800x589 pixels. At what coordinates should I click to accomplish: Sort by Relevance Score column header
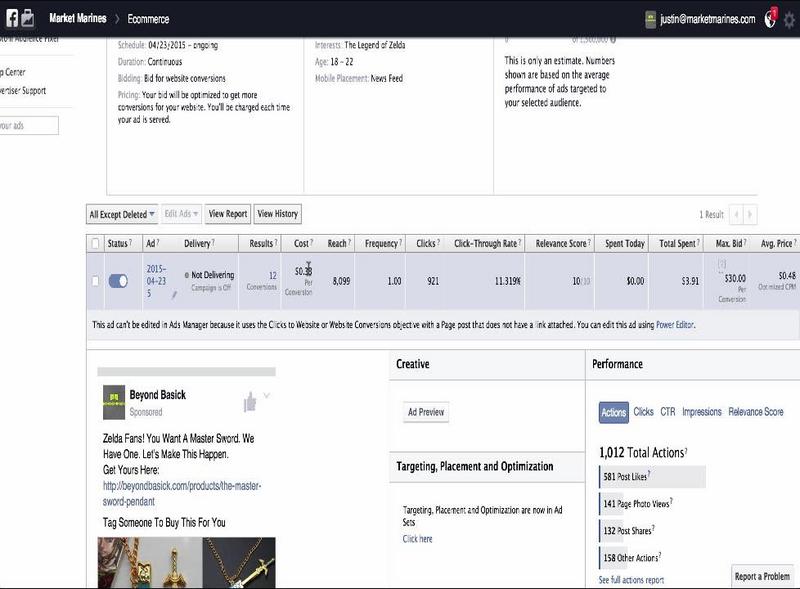click(560, 243)
